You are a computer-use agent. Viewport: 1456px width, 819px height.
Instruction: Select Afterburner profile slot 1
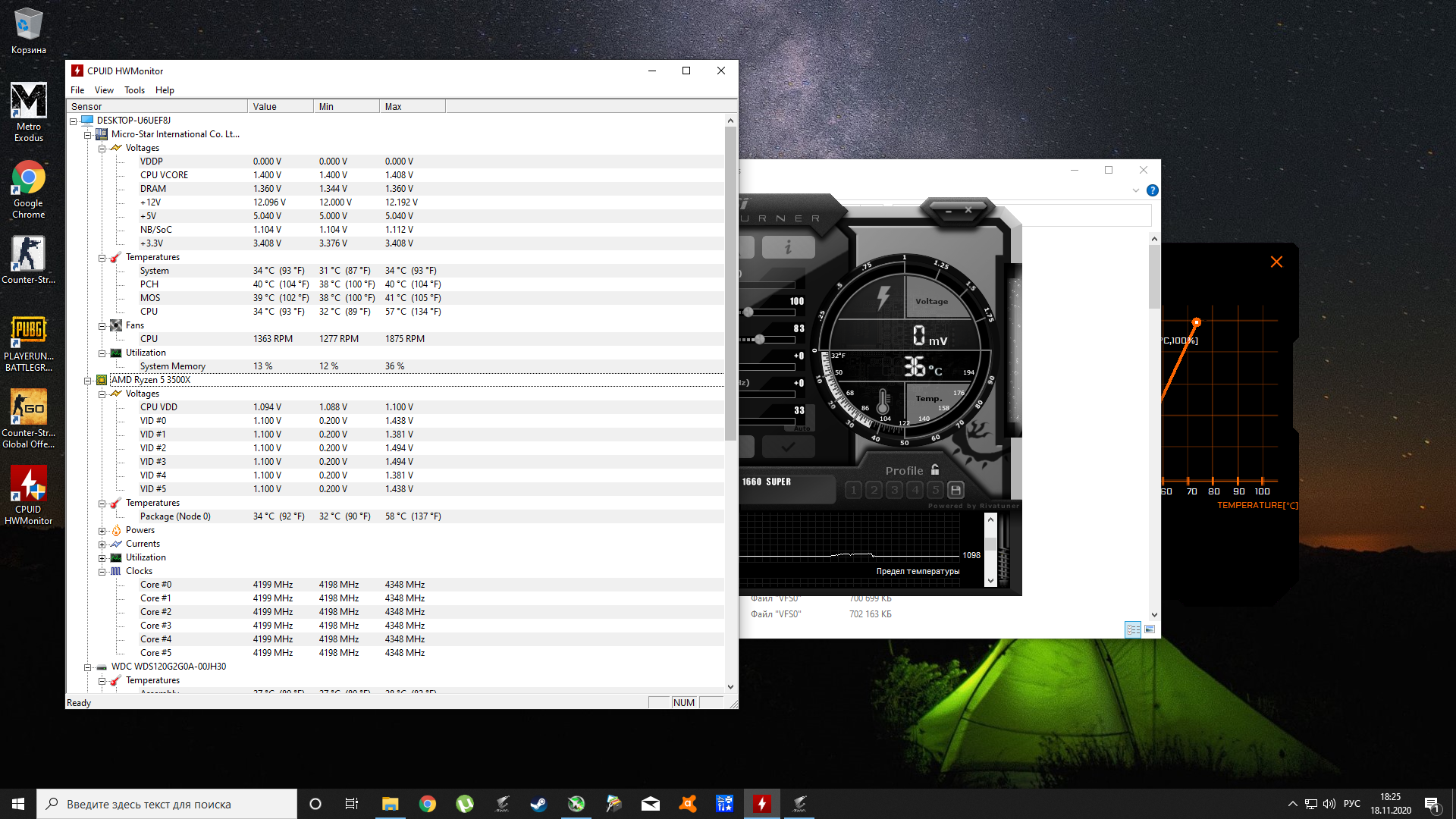pyautogui.click(x=853, y=490)
